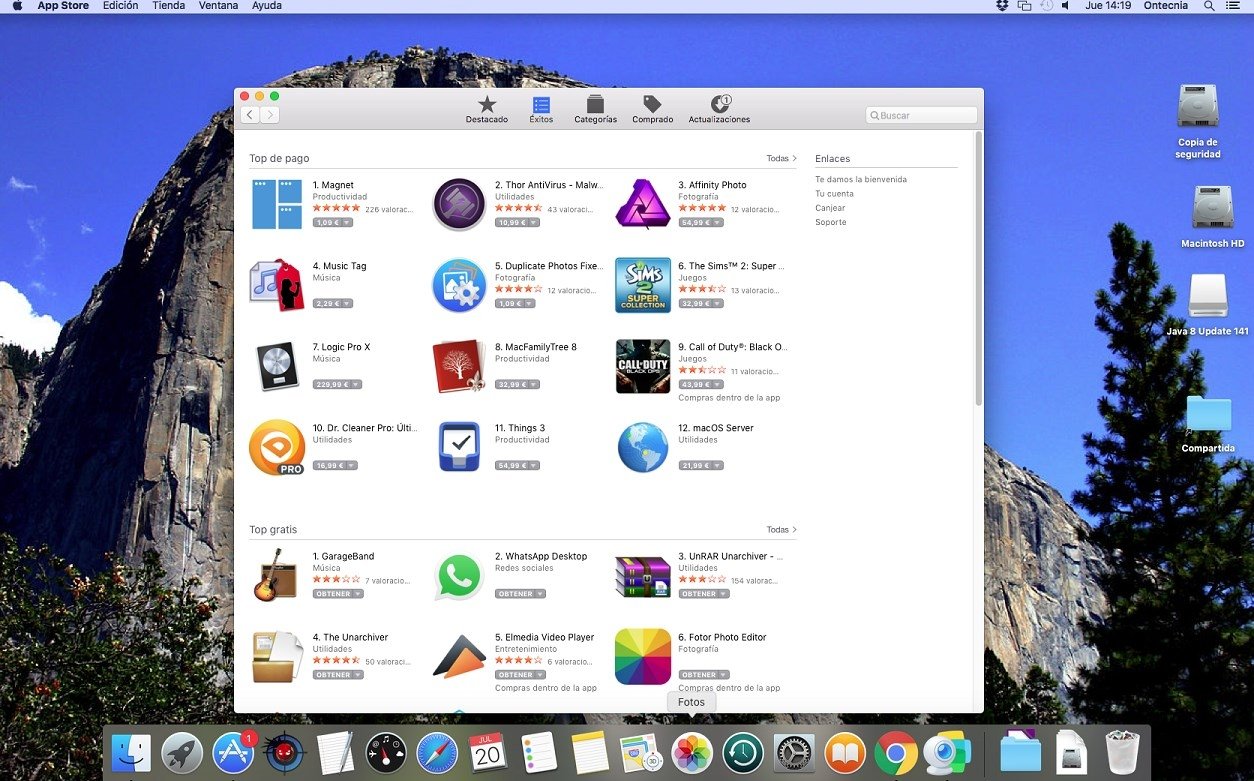
Task: Open the MacFamilyTree 8 icon
Action: pyautogui.click(x=459, y=366)
